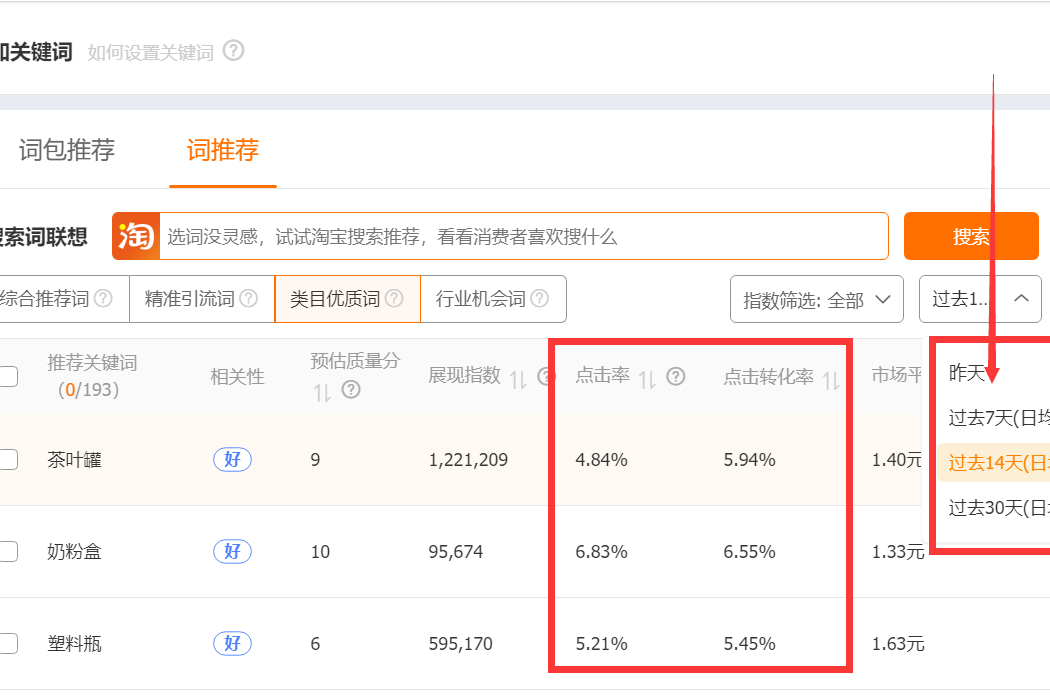Click the 好 relevance badge for 塑料瓶
Image resolution: width=1050 pixels, height=700 pixels.
click(x=231, y=645)
